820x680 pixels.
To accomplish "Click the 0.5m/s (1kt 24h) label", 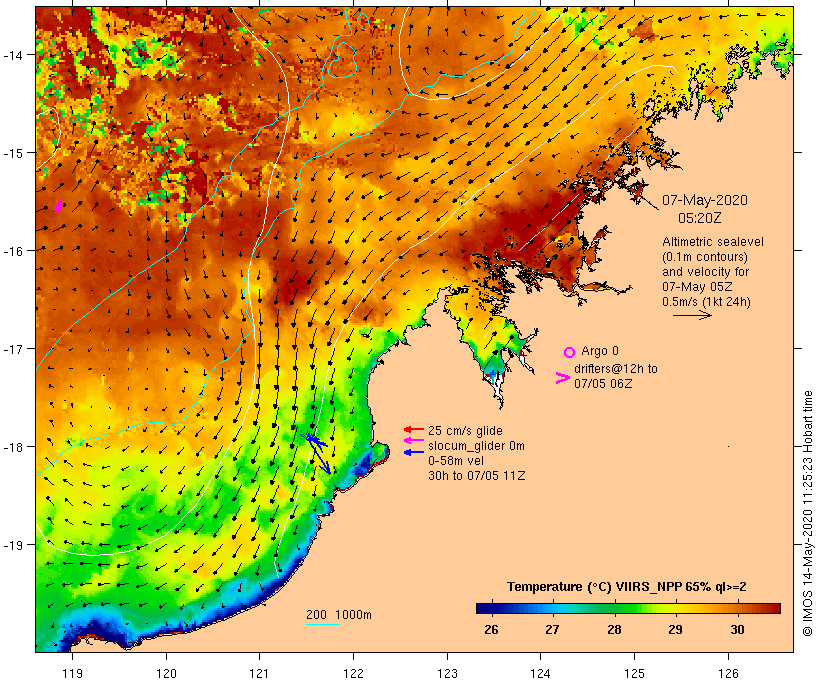I will click(706, 302).
